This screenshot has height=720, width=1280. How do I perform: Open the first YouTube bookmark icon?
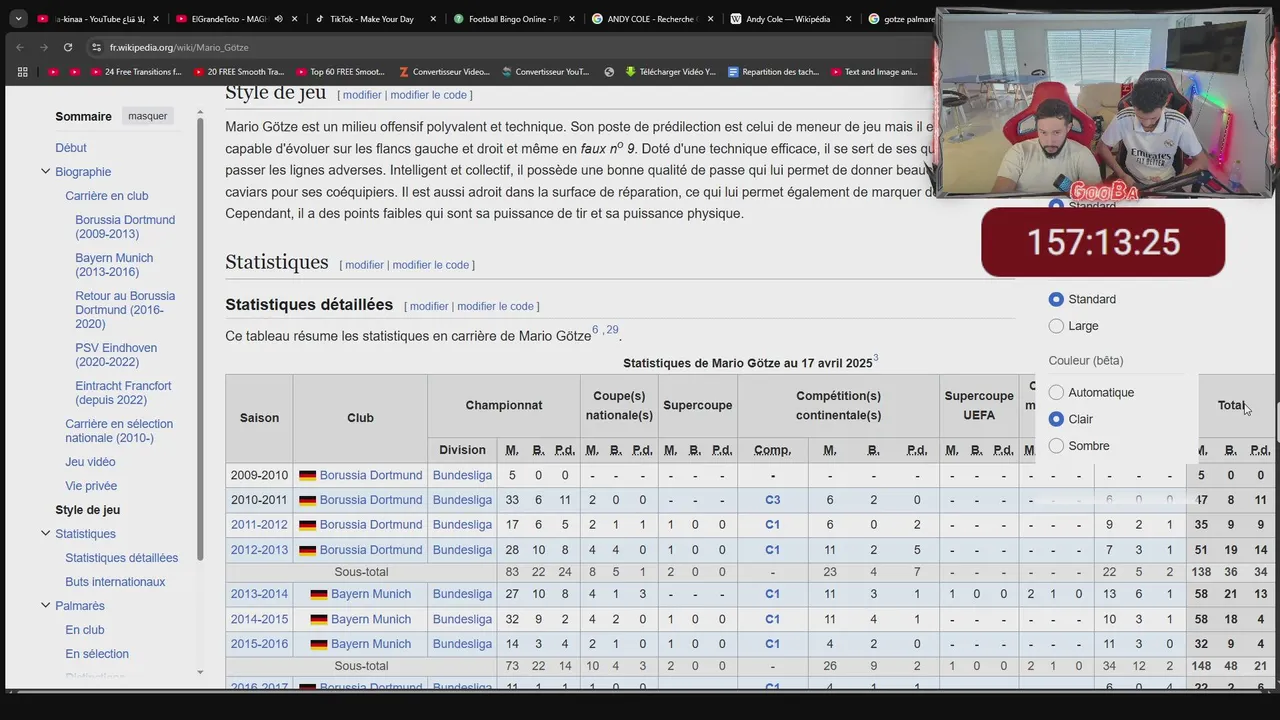tap(53, 72)
